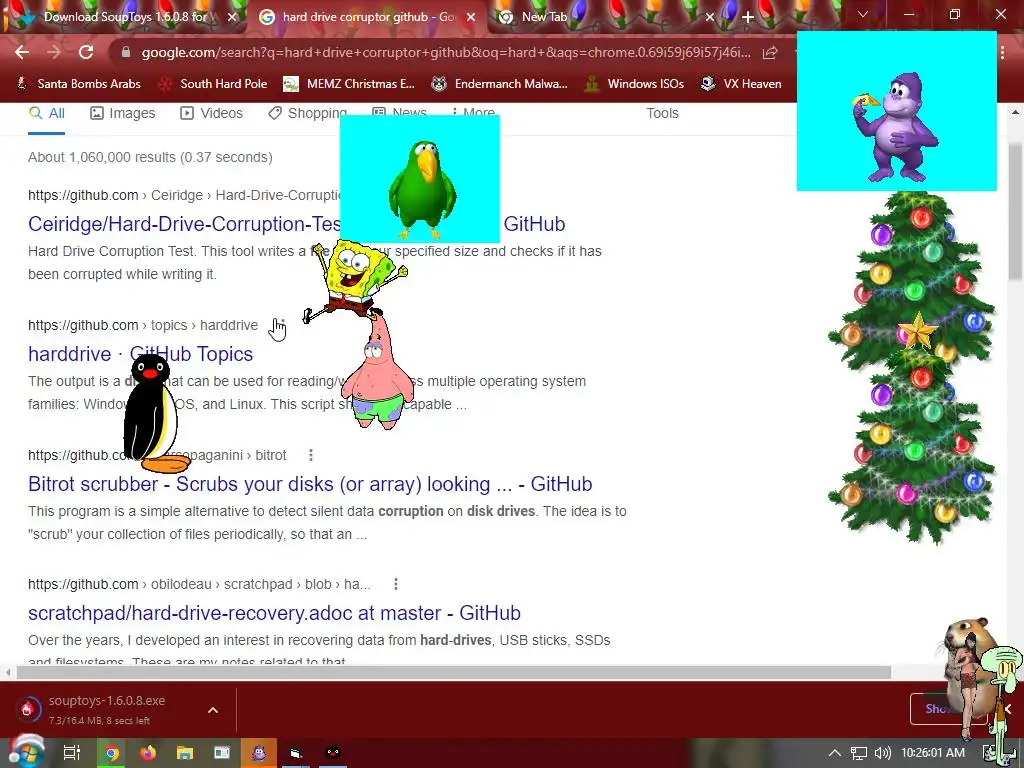The image size is (1024, 768).
Task: Click the Pingu taskbar icon
Action: pos(332,753)
